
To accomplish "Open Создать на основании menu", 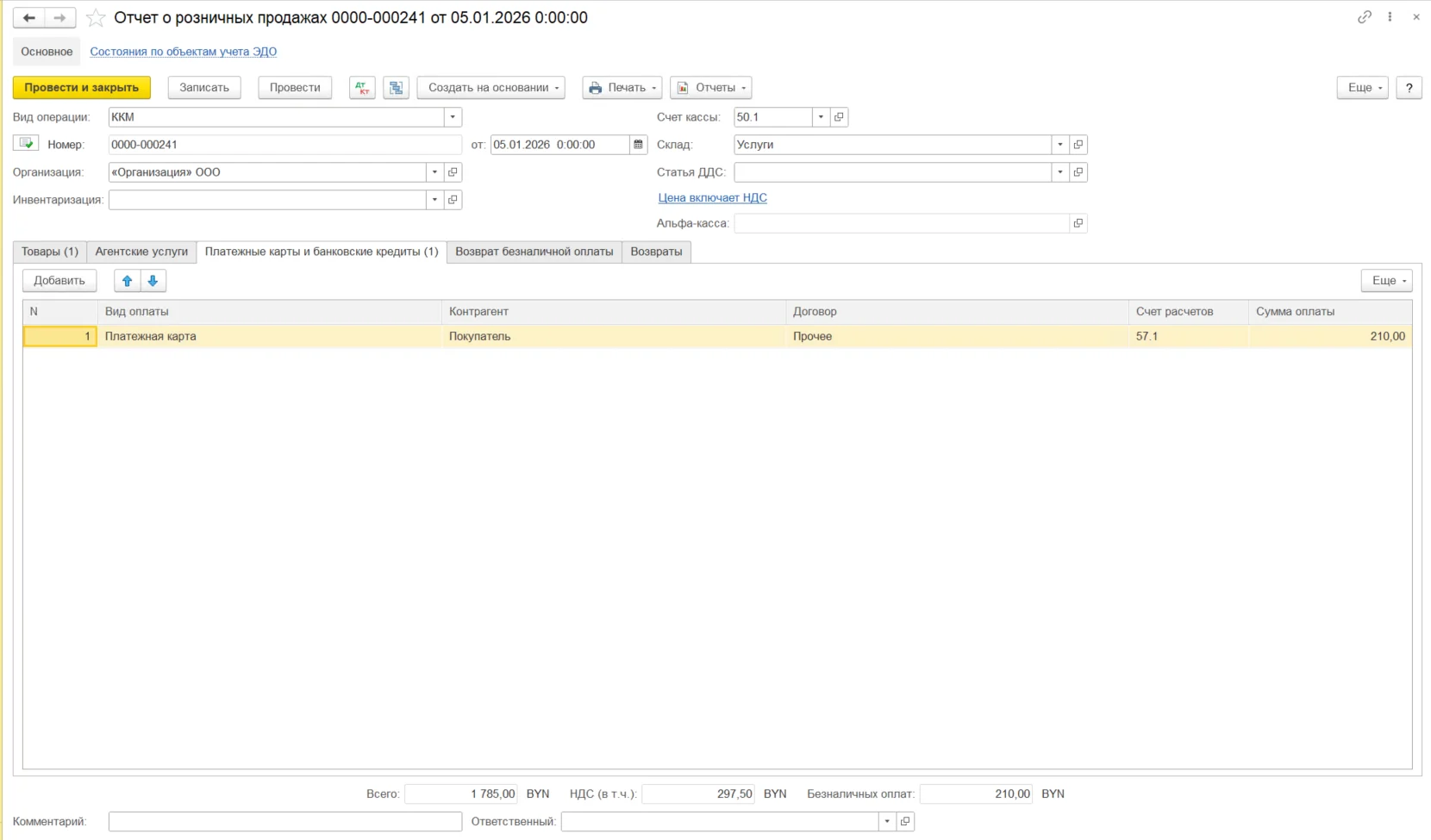I will 491,88.
